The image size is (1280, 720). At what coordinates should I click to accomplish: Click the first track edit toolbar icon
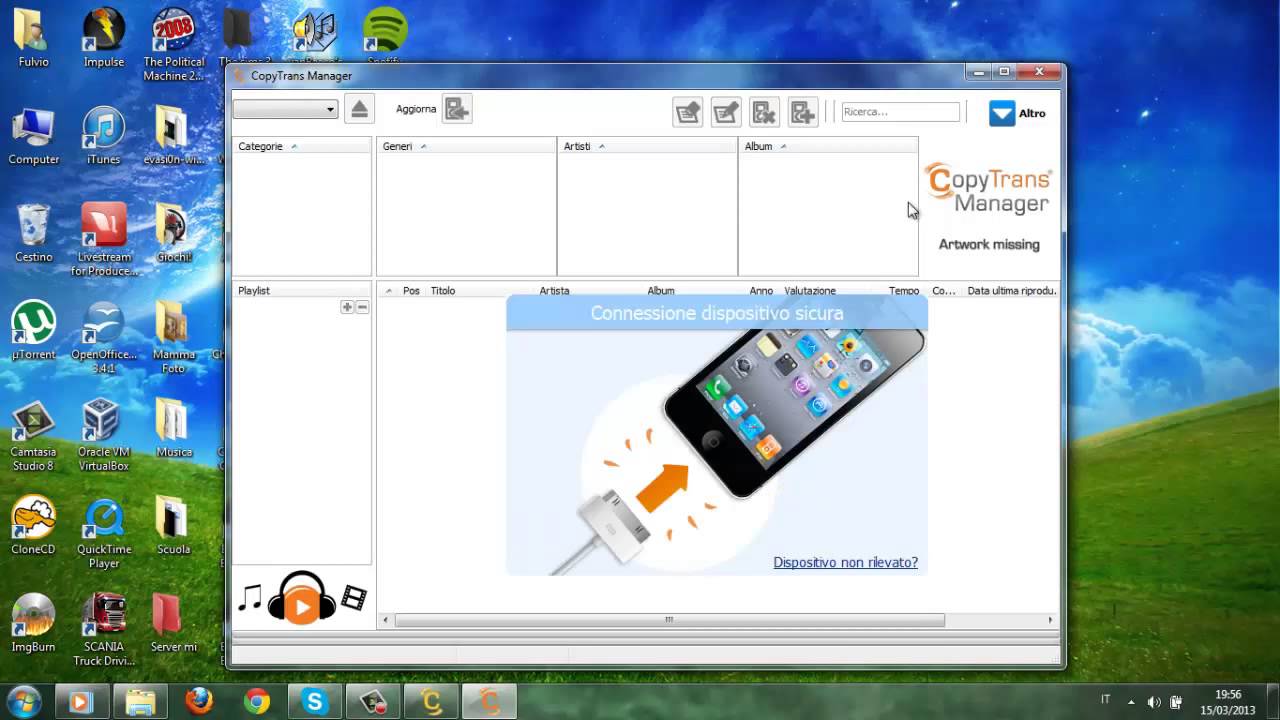[688, 112]
